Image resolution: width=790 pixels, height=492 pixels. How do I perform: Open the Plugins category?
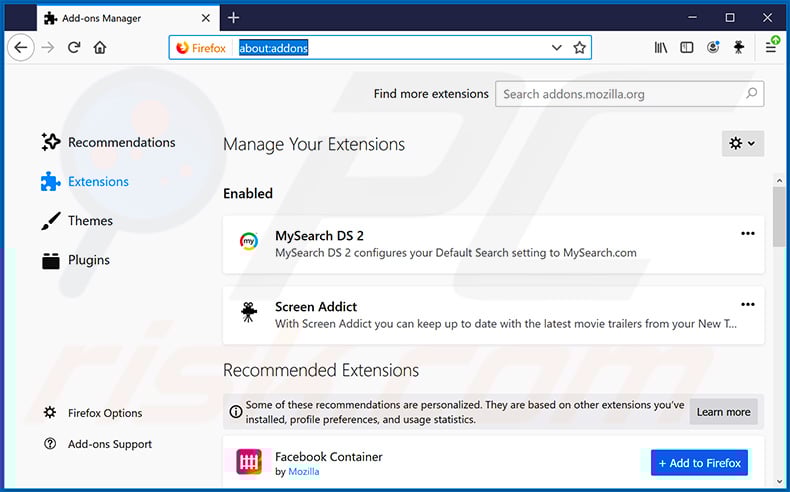[75, 260]
